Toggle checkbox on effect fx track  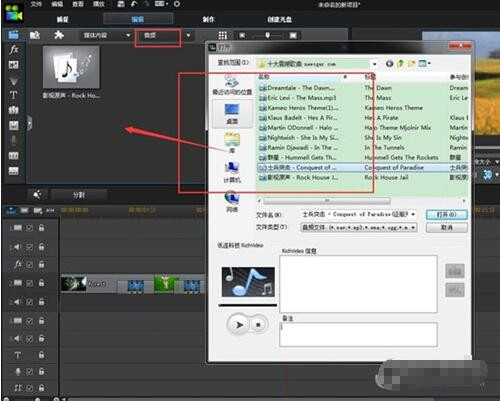(30, 265)
